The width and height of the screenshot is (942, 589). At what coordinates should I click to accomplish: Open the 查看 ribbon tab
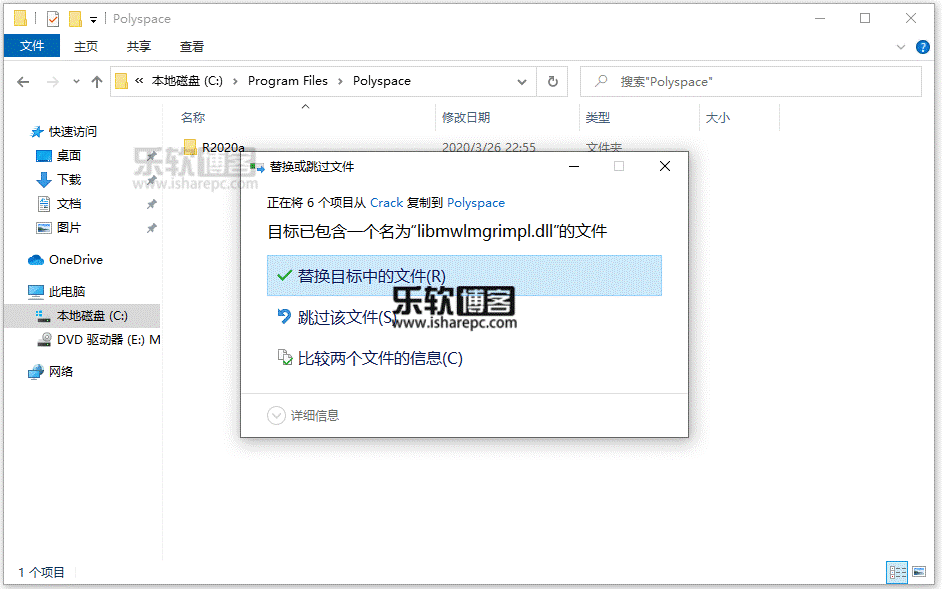(x=192, y=46)
